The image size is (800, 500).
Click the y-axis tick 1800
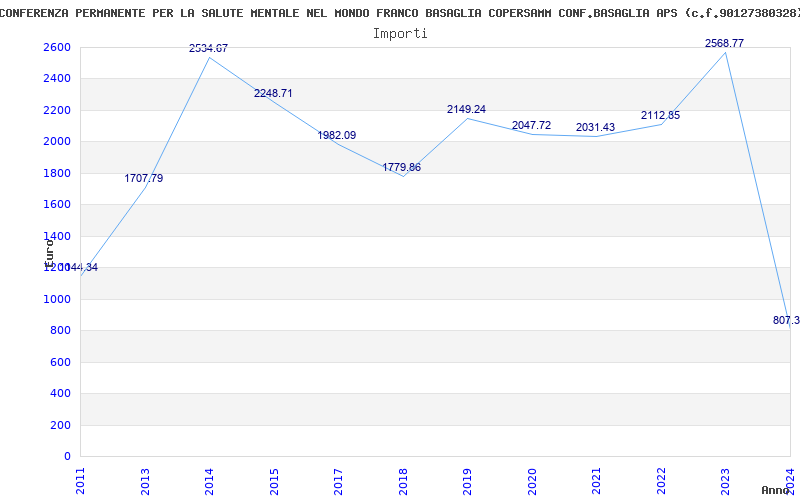(57, 173)
